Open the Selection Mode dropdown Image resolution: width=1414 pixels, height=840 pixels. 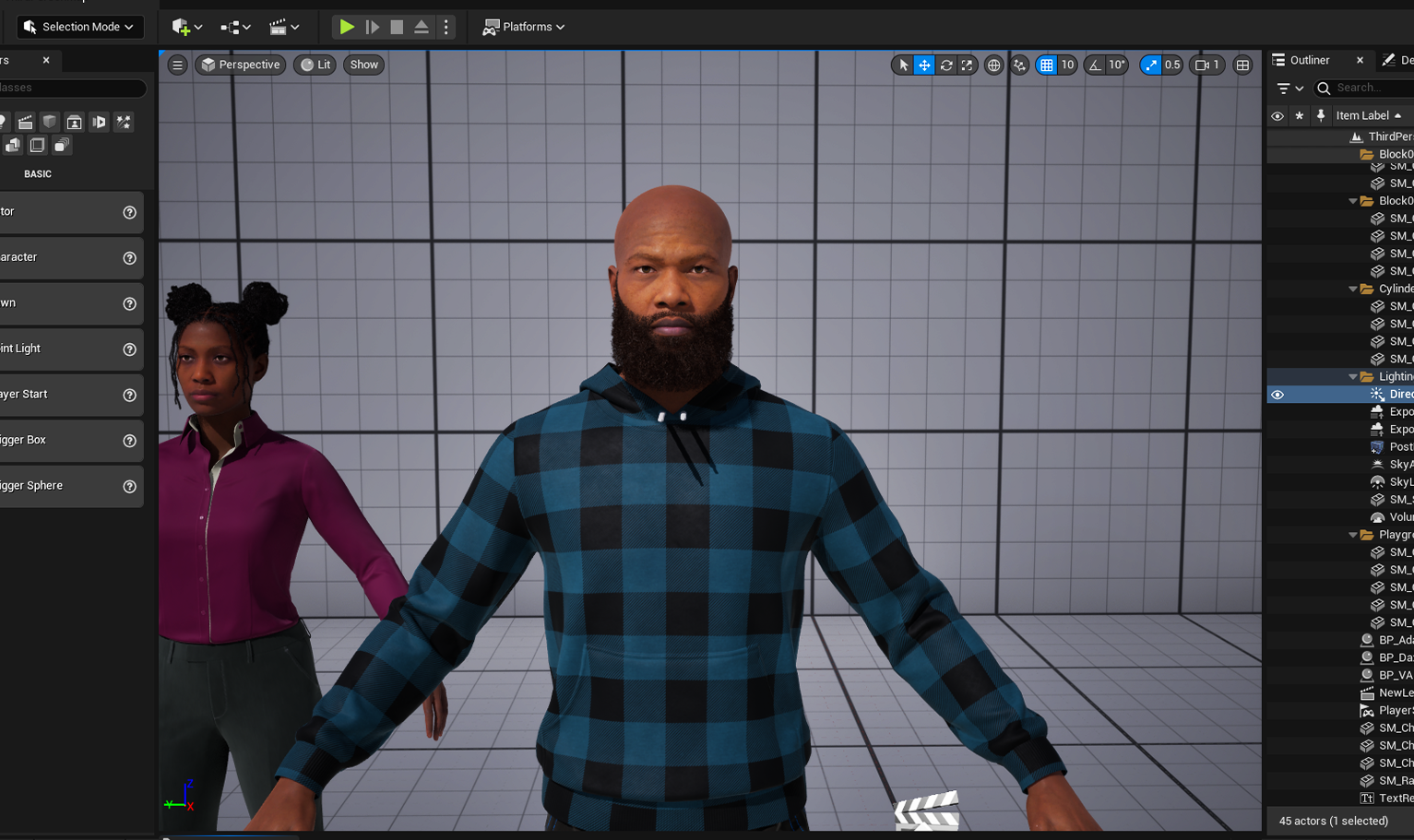80,27
